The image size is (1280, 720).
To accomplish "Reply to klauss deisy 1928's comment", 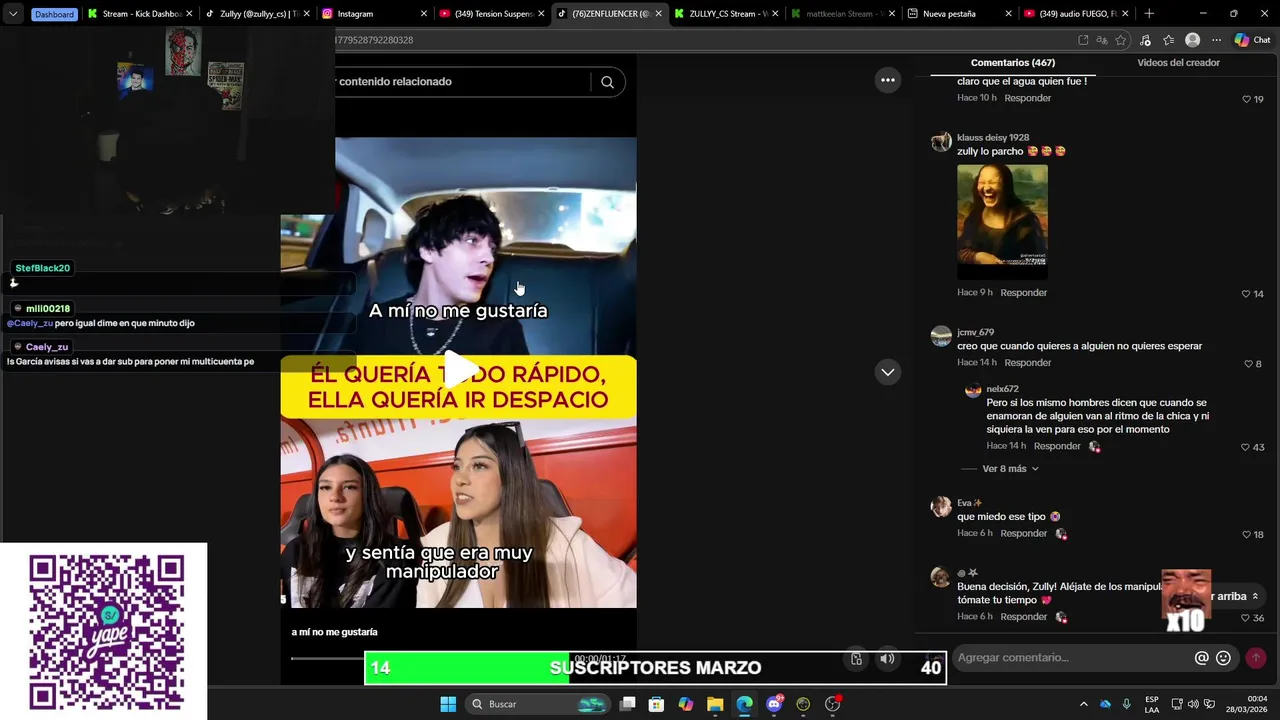I will 1023,293.
